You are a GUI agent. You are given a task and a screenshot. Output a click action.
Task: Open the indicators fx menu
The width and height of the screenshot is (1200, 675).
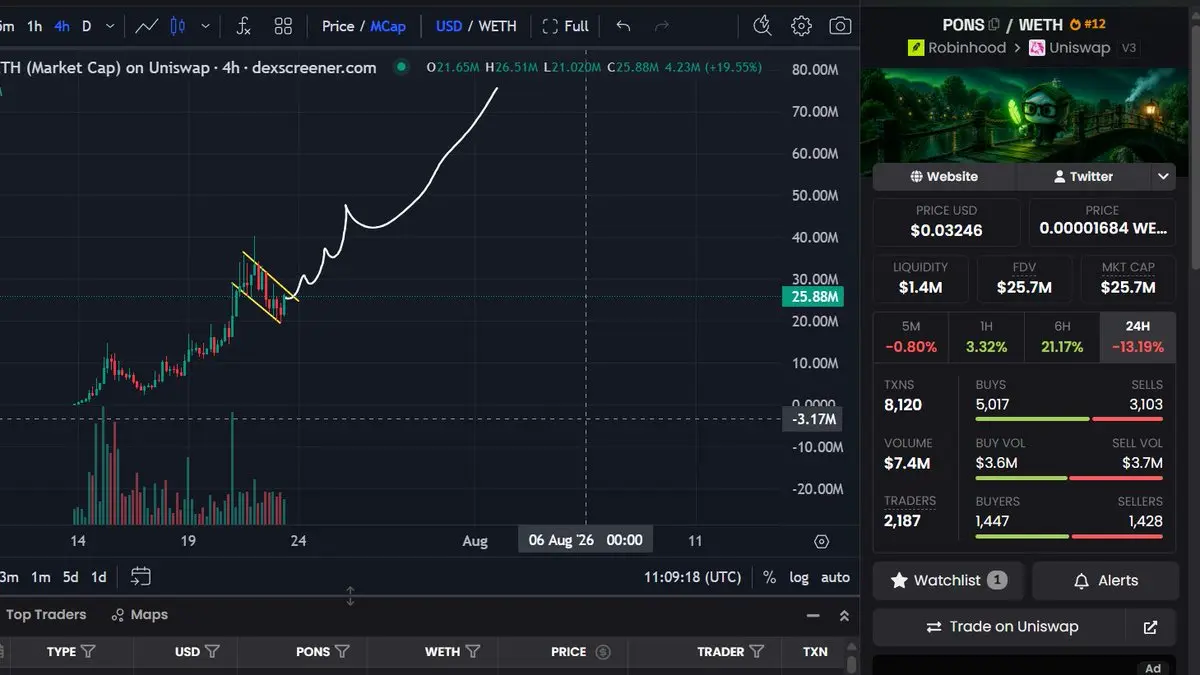tap(243, 26)
